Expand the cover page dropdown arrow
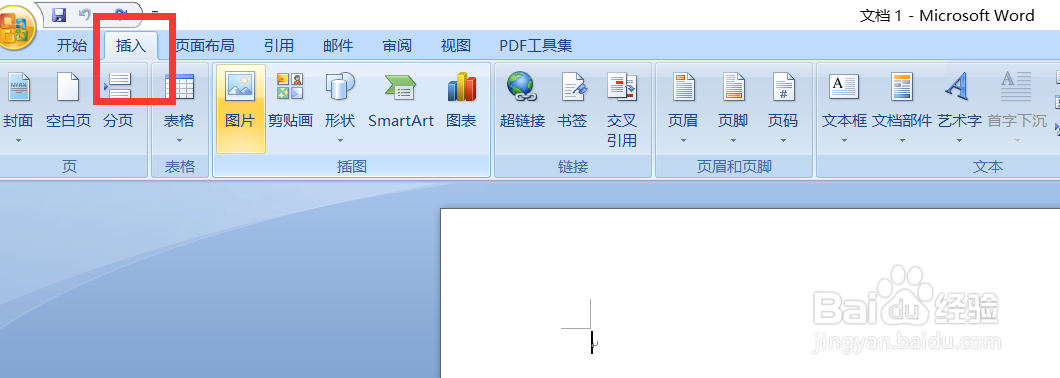Image resolution: width=1060 pixels, height=378 pixels. (18, 141)
